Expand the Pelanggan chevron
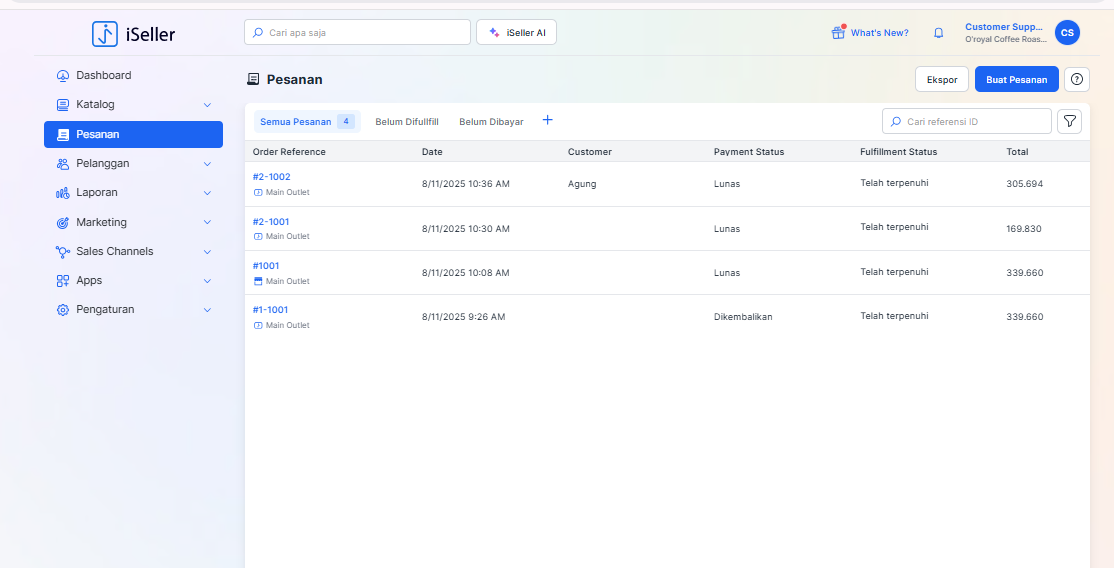 207,164
